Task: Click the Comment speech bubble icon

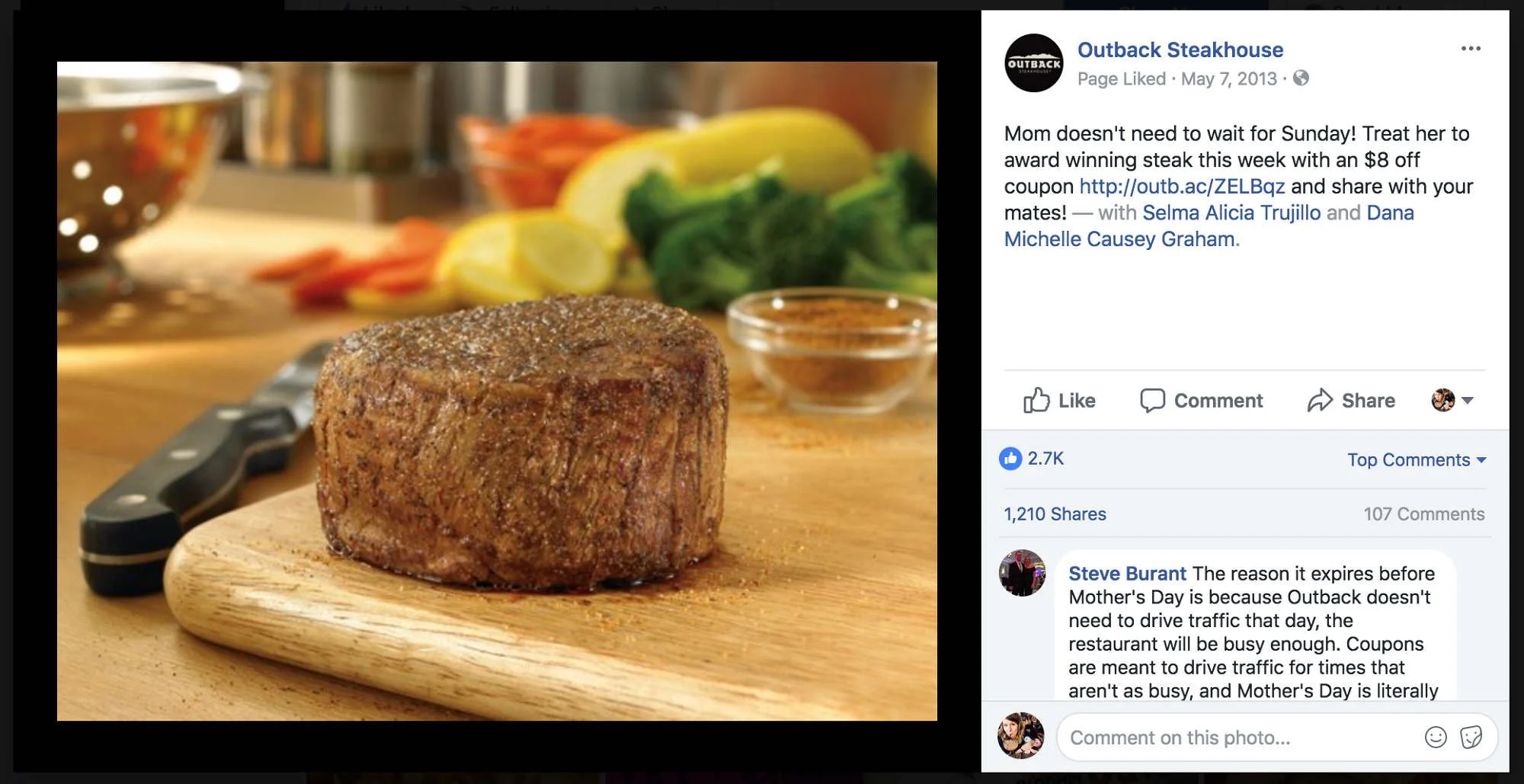Action: pos(1152,400)
